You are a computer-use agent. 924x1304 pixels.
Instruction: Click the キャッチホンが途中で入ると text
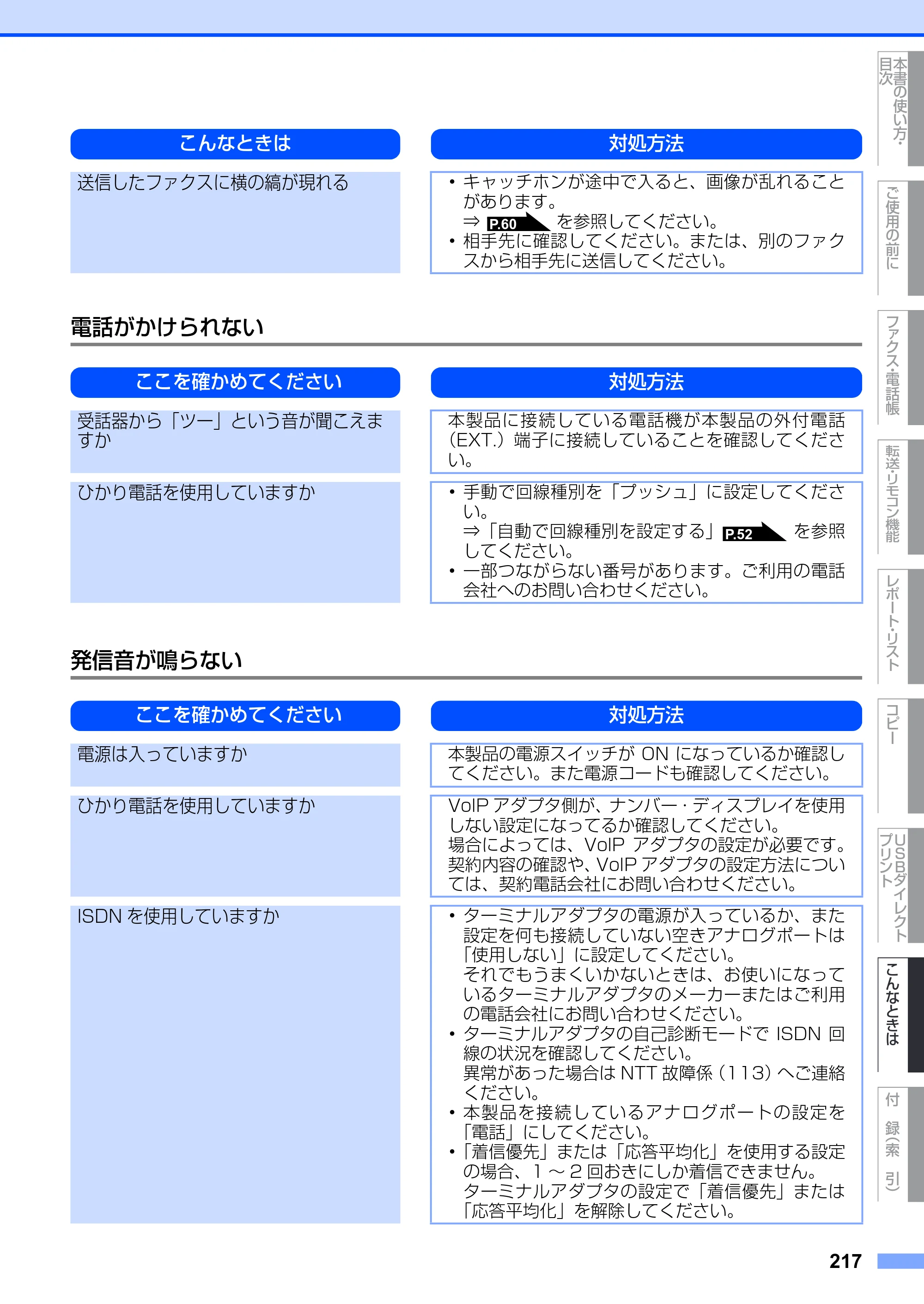click(654, 191)
